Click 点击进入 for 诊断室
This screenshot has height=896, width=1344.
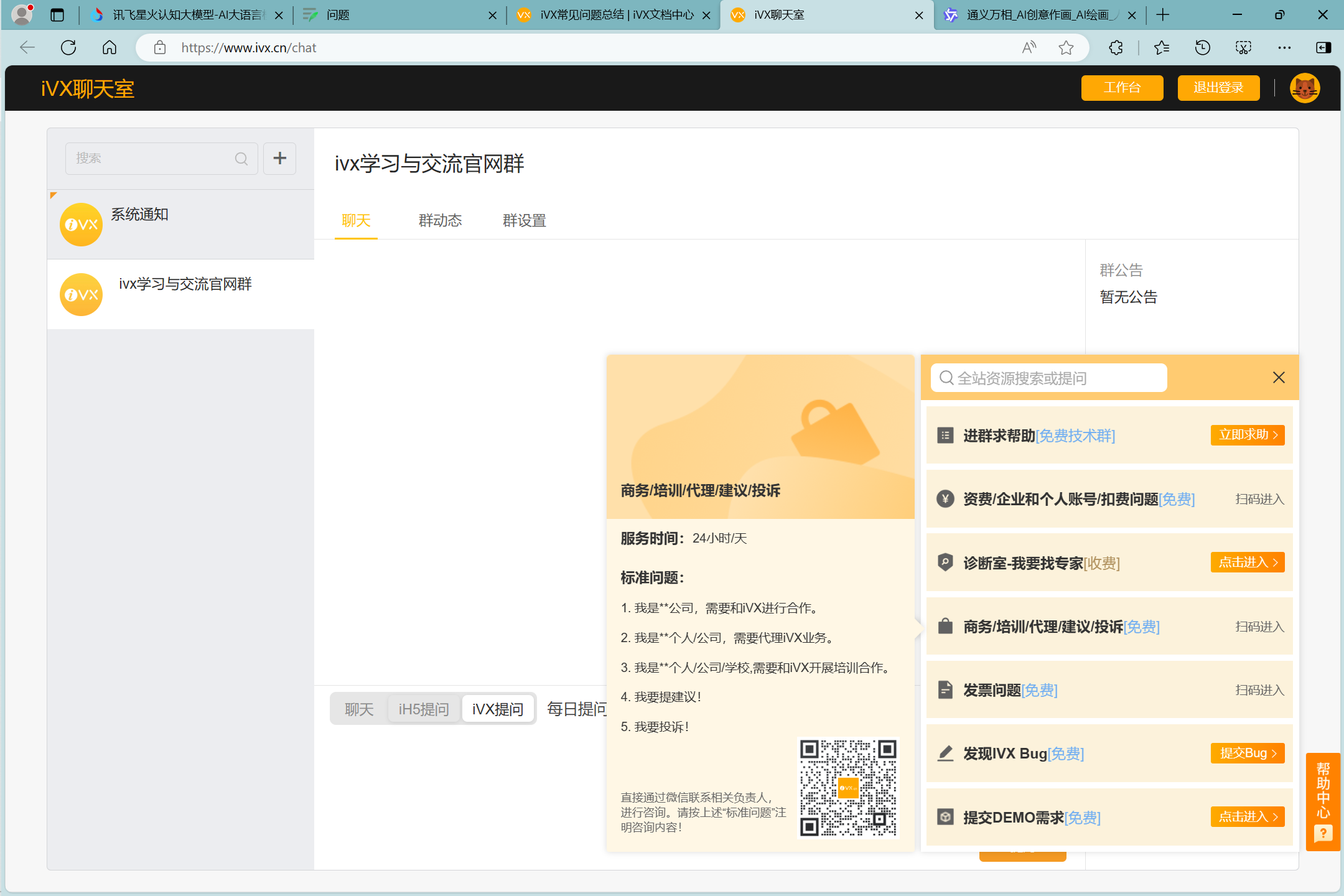(x=1248, y=562)
